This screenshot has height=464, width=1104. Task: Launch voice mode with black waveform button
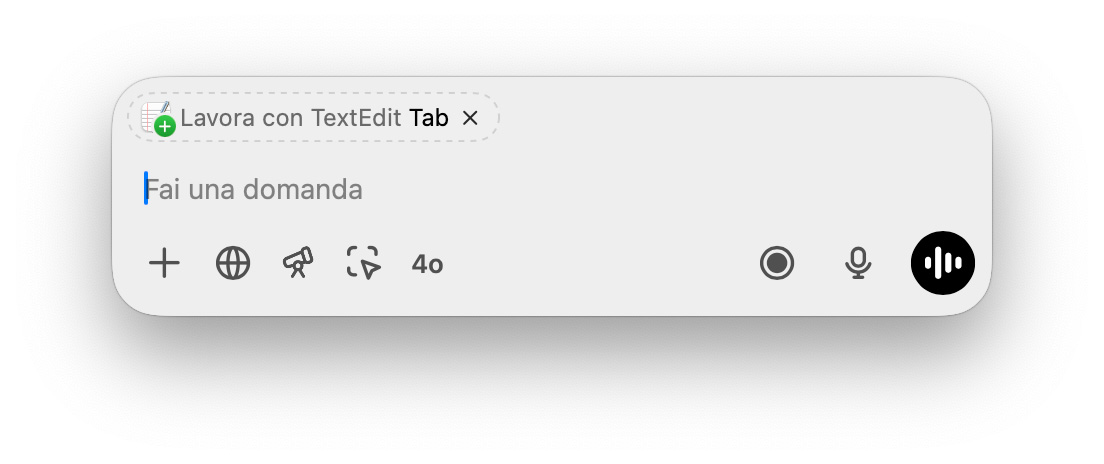pos(942,263)
